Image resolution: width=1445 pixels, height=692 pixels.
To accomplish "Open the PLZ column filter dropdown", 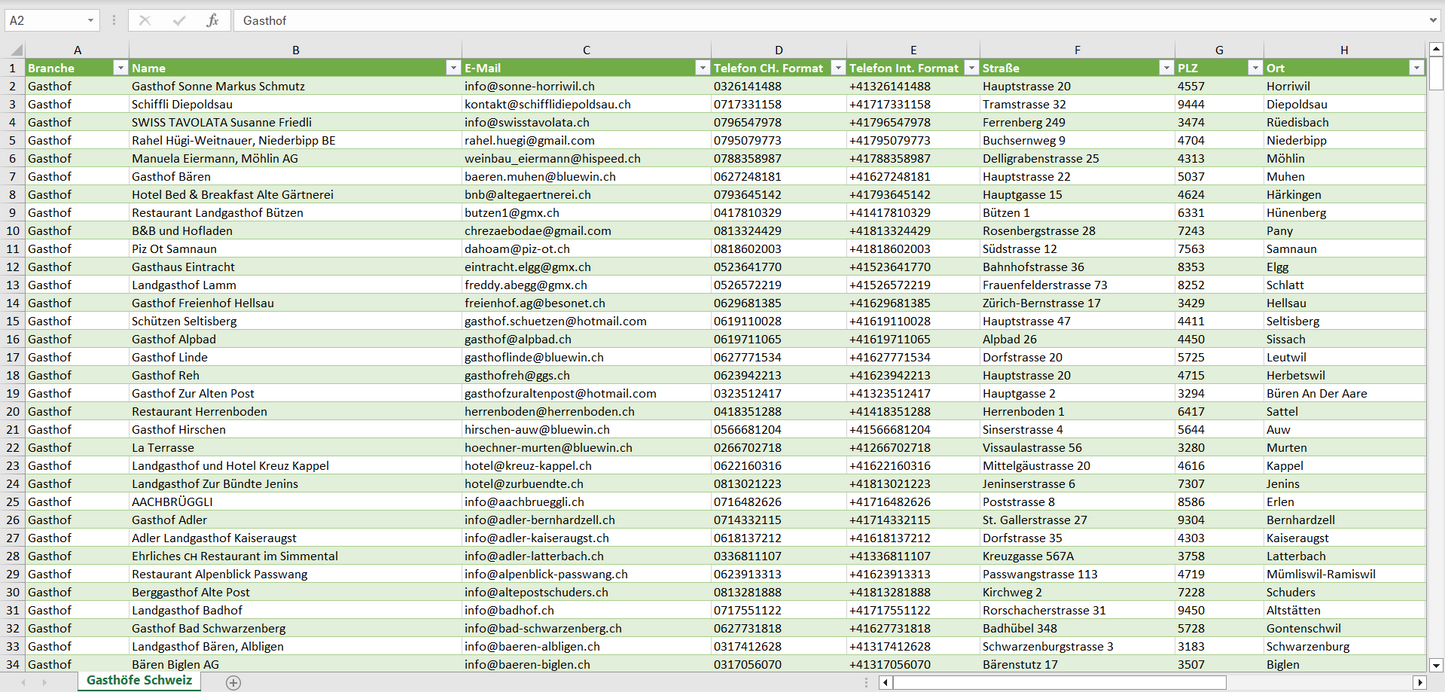I will 1254,68.
